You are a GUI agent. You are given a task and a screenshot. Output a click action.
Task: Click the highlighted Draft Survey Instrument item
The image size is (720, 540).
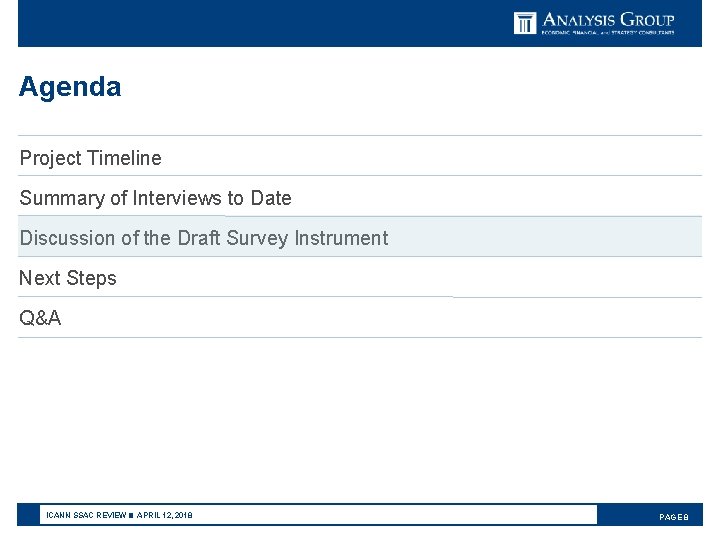coord(204,238)
